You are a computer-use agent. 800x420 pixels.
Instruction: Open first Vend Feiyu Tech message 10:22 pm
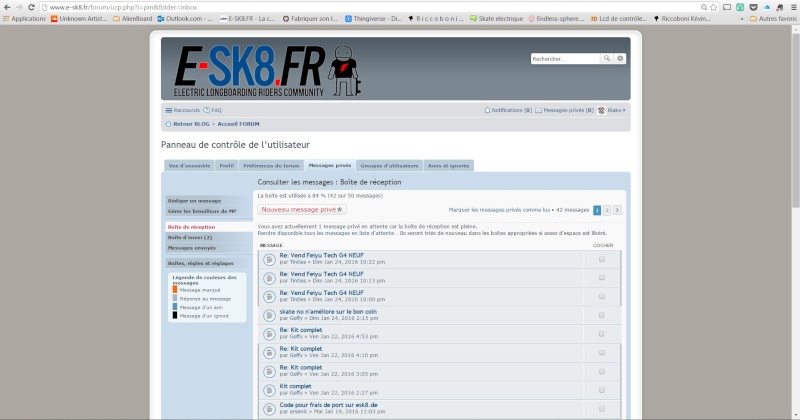tap(321, 256)
